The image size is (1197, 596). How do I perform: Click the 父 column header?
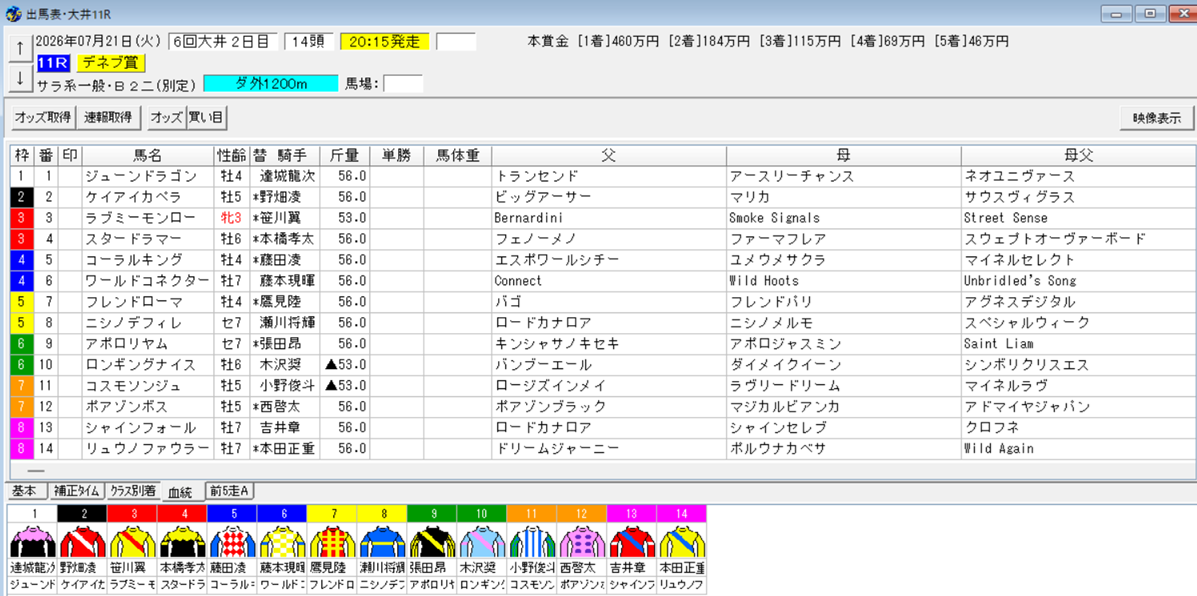608,155
